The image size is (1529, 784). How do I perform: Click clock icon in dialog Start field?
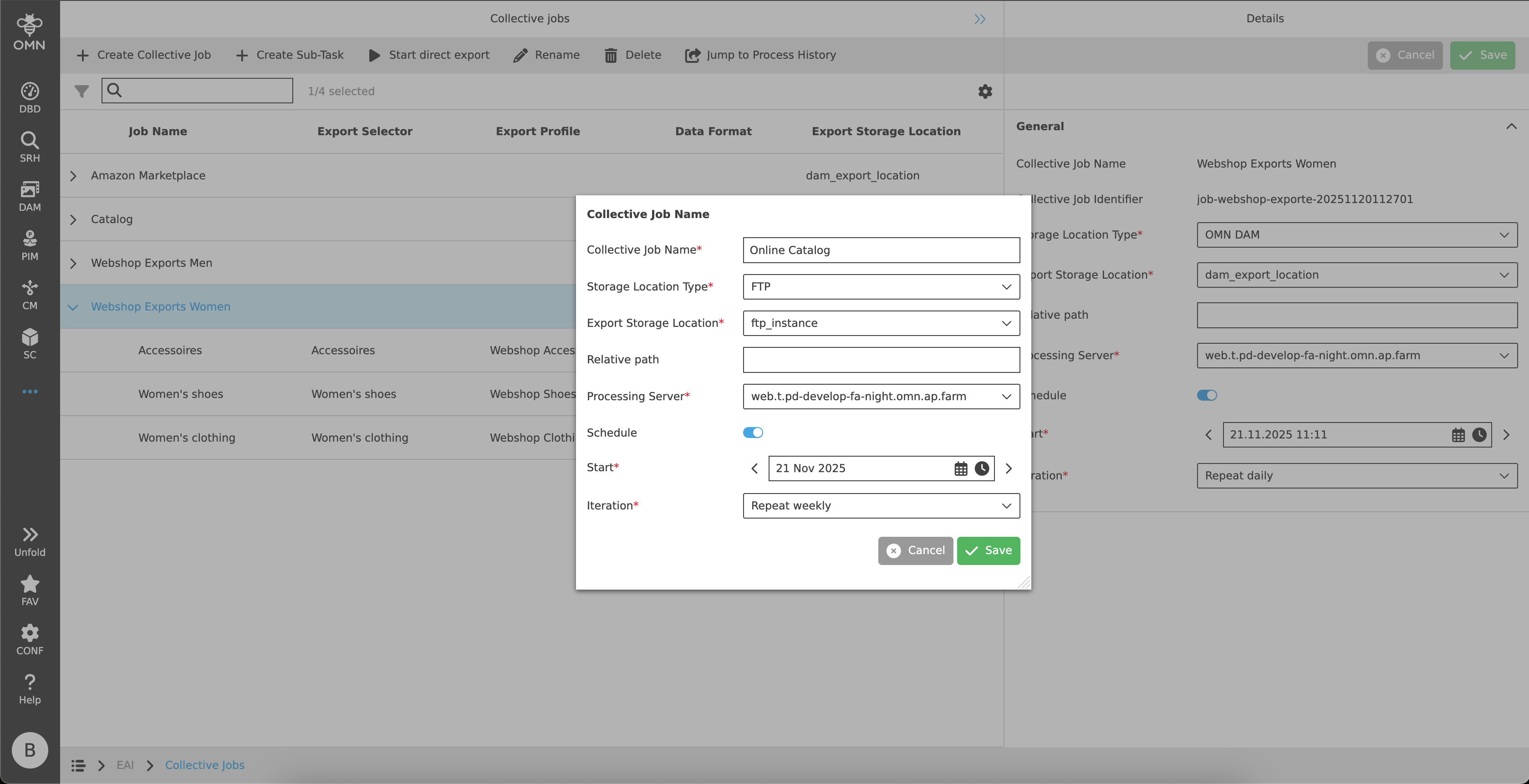(982, 468)
